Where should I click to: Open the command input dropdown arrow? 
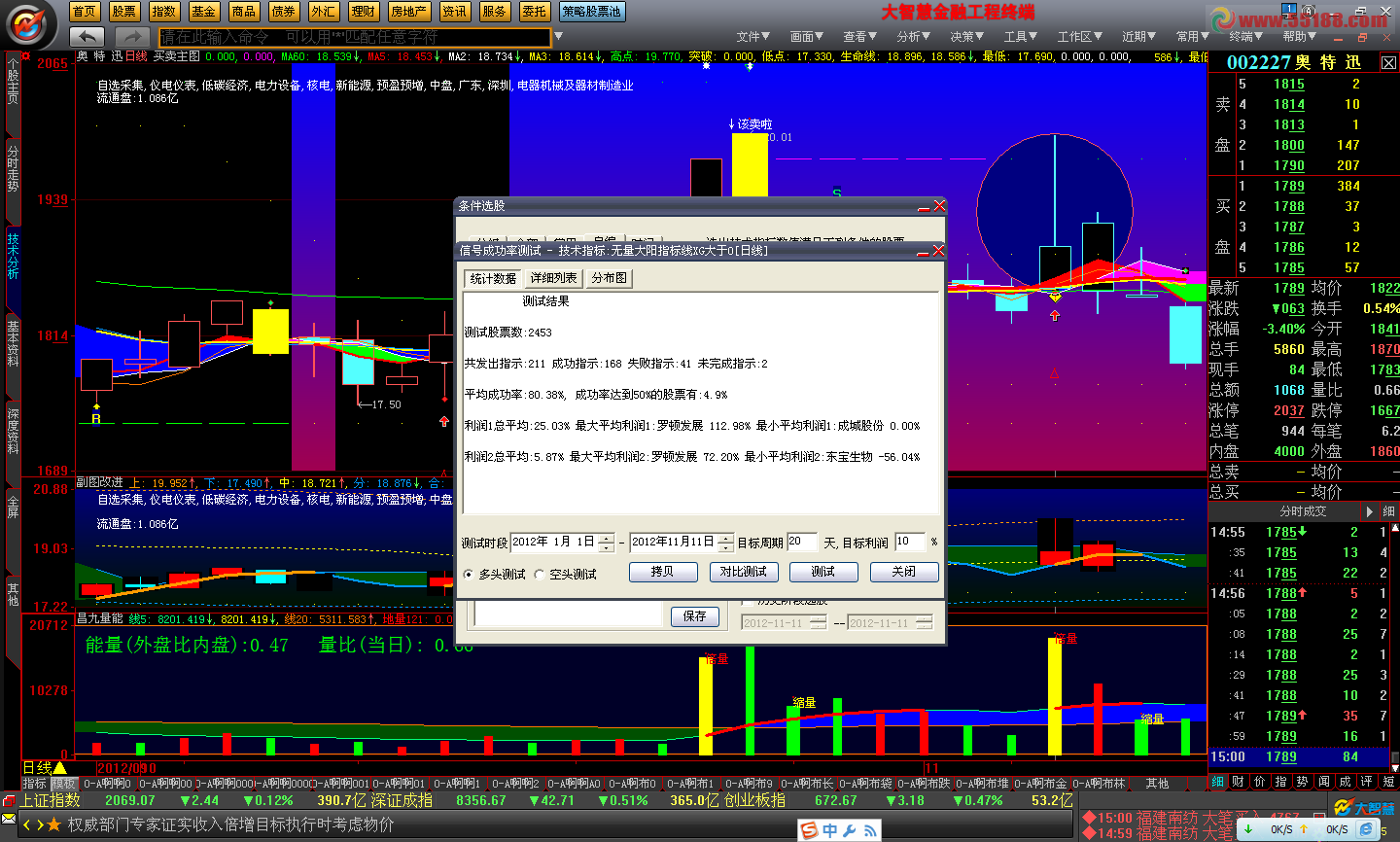558,37
